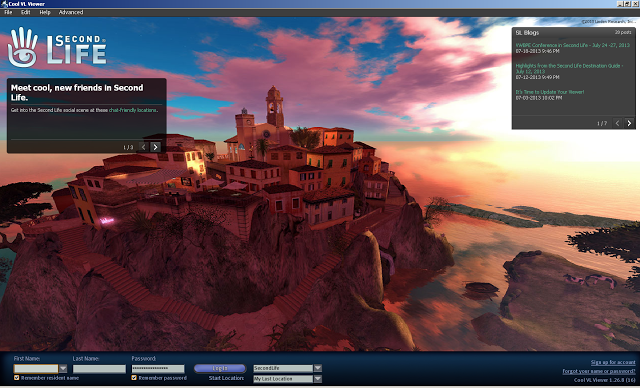This screenshot has width=640, height=388.
Task: Open the Edit menu
Action: click(26, 12)
